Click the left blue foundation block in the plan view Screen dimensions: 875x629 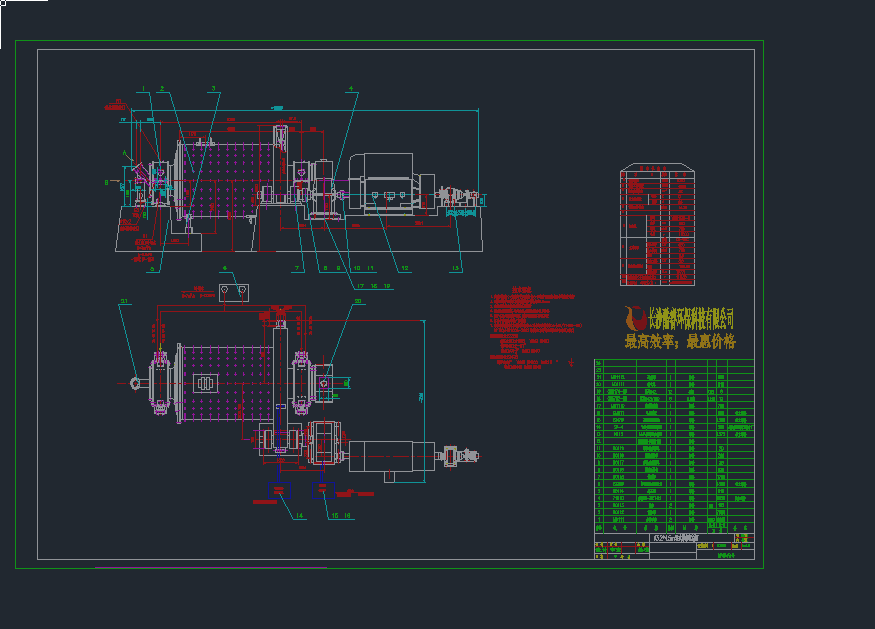pos(278,489)
